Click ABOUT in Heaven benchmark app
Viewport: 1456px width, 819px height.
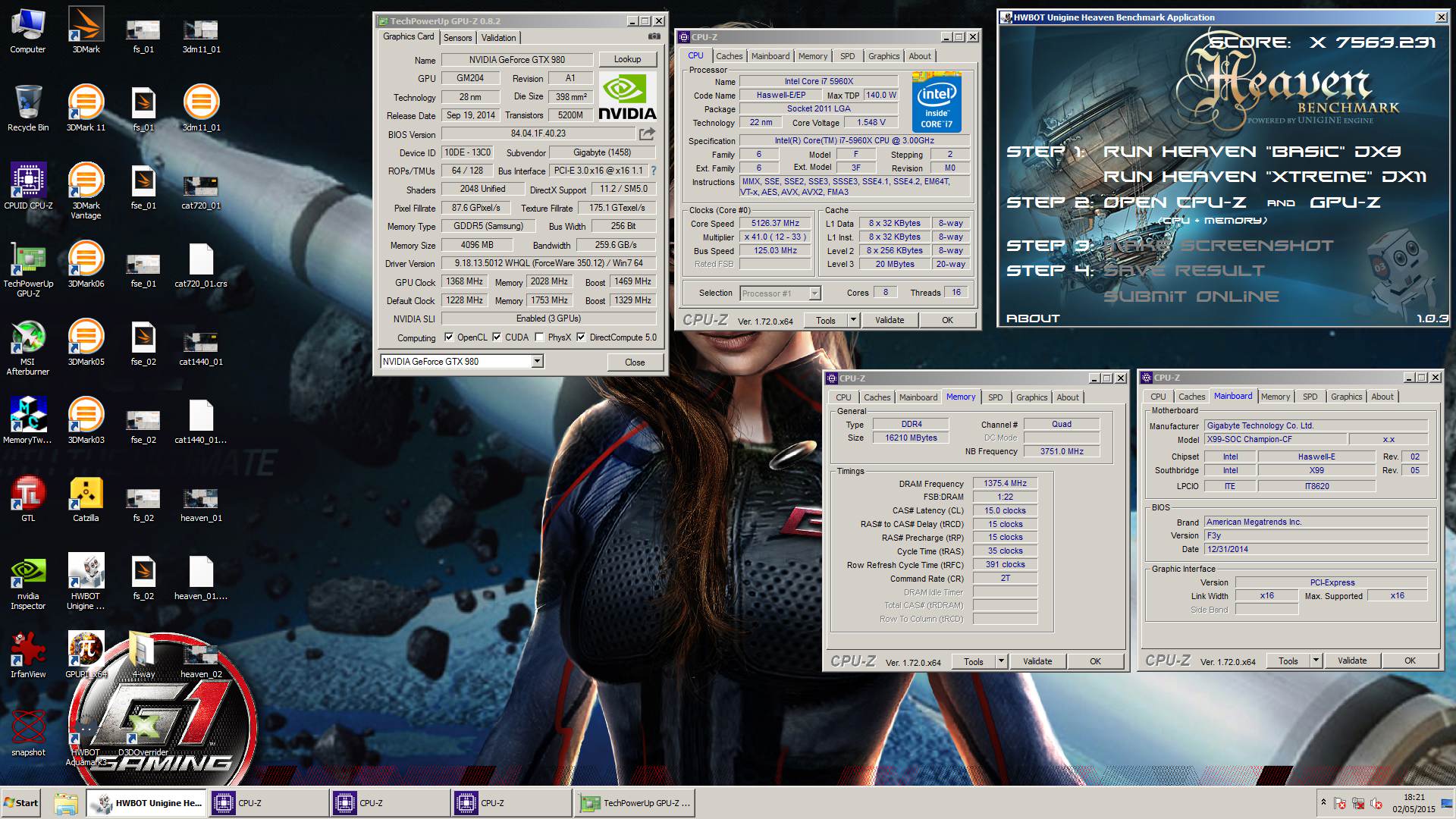click(1033, 318)
